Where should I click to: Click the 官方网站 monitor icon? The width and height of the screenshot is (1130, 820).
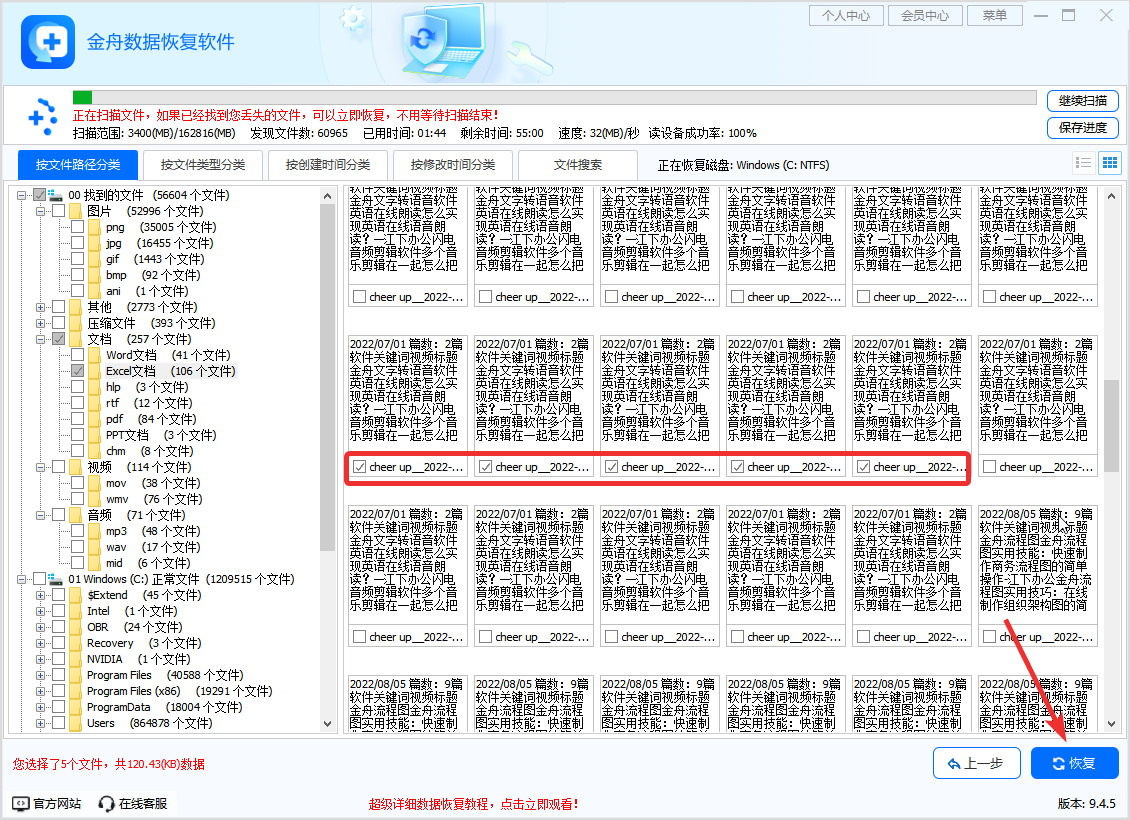tap(21, 803)
